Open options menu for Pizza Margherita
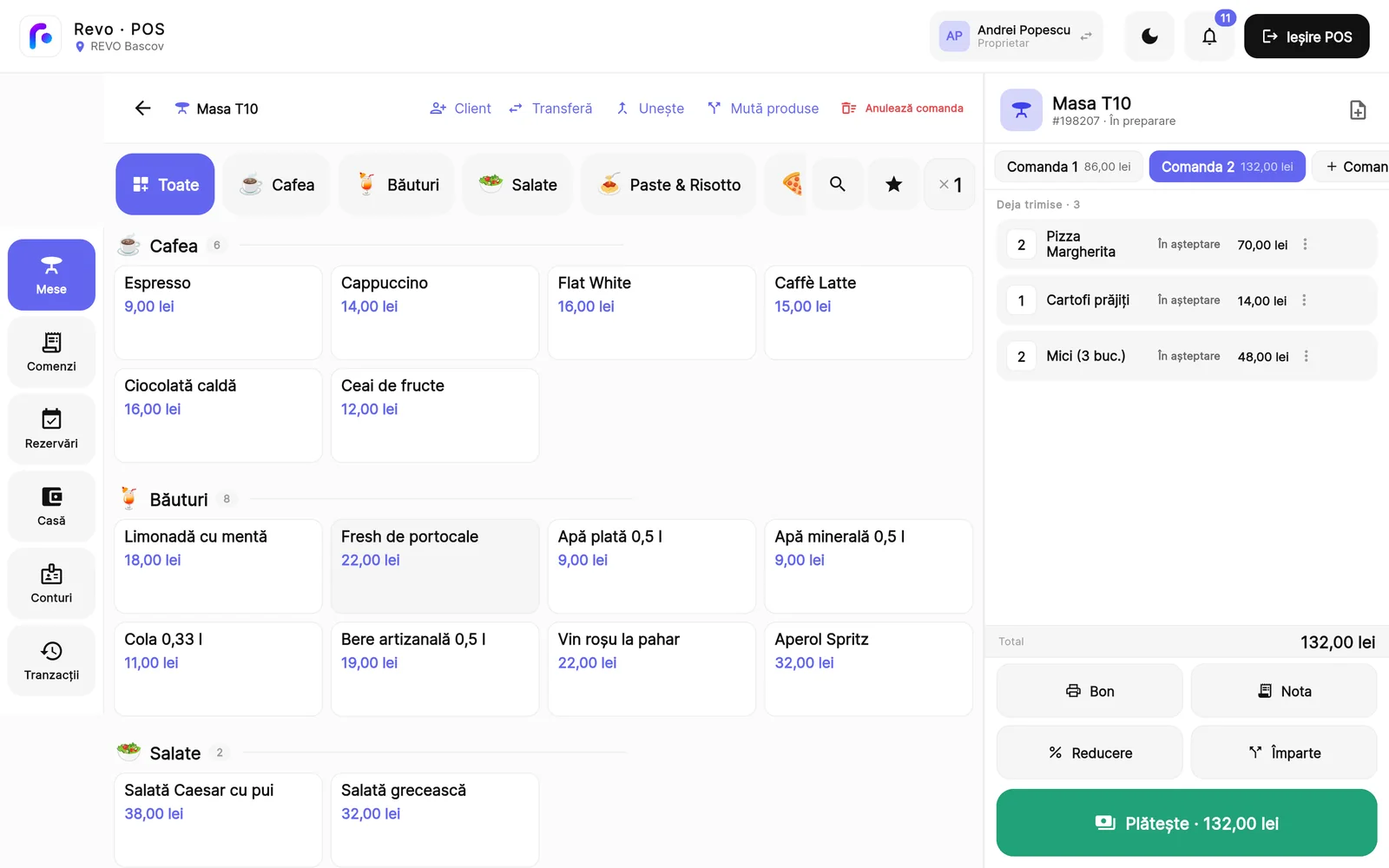 [1305, 245]
